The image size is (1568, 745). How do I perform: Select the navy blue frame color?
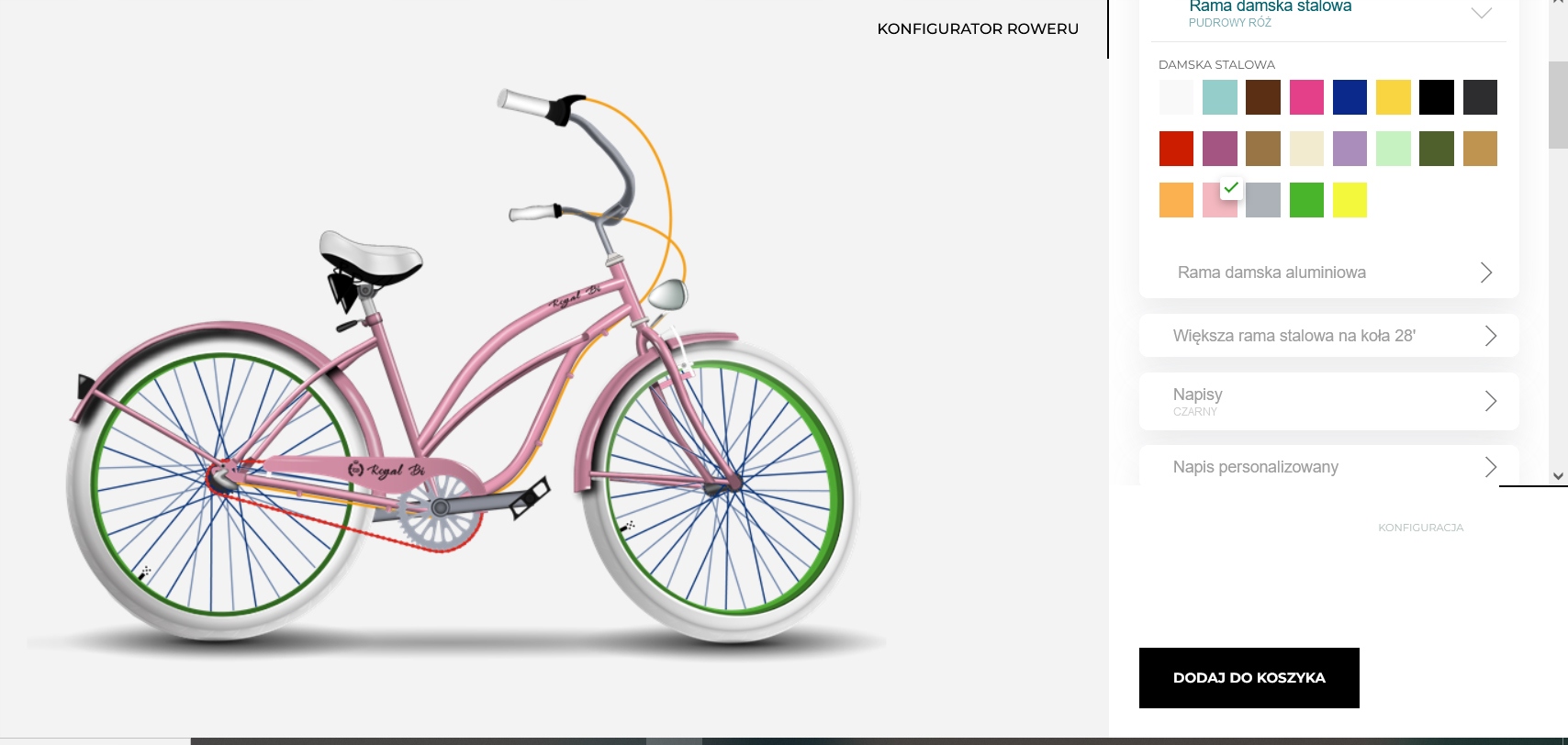click(1350, 97)
